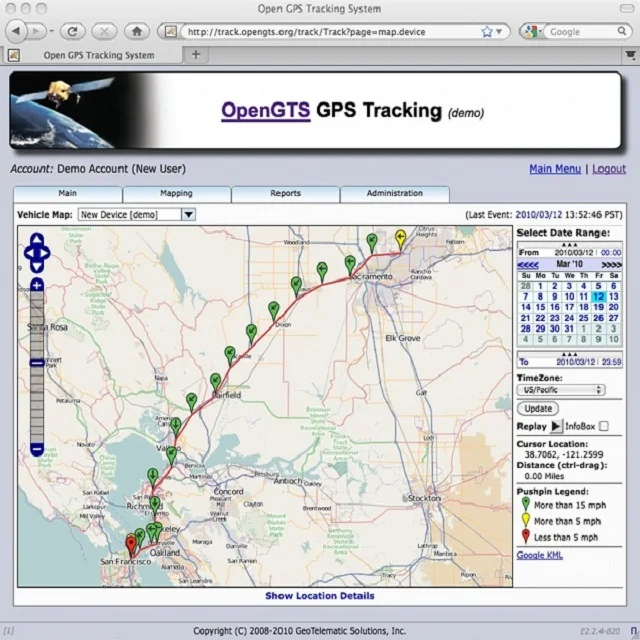Pan the map left arrow
Image resolution: width=640 pixels, height=640 pixels.
(29, 253)
